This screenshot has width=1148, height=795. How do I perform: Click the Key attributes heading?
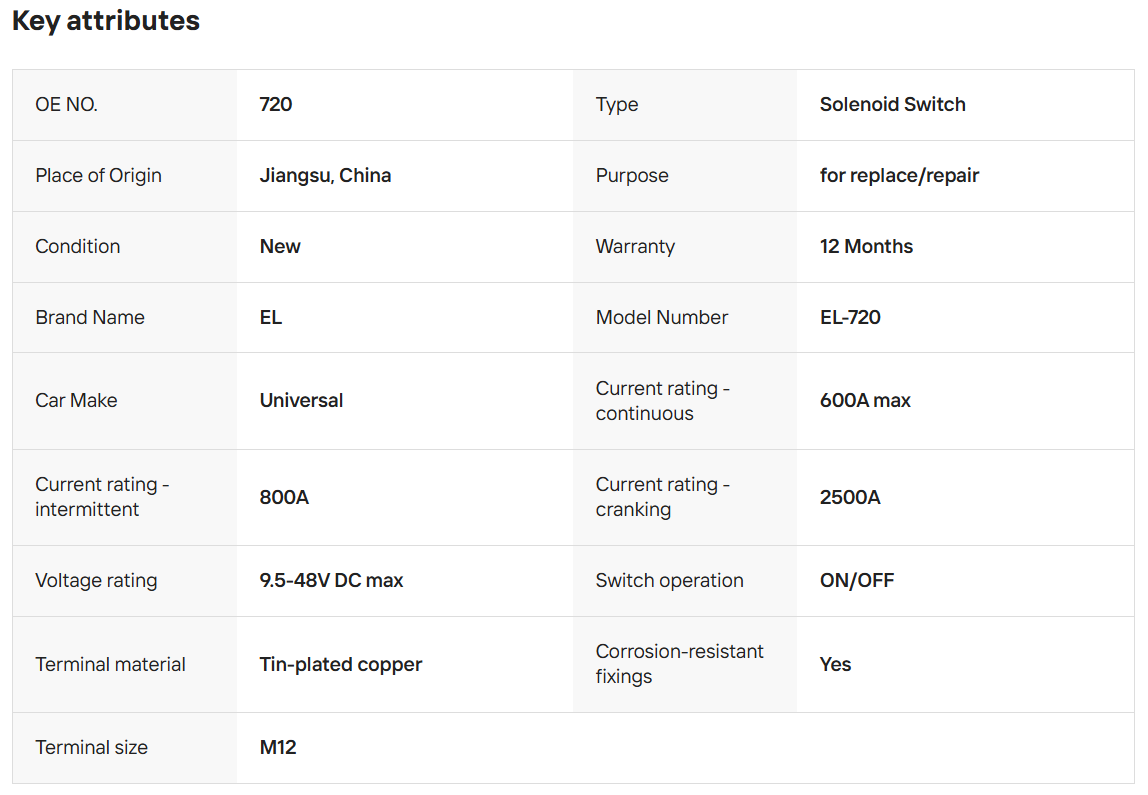pyautogui.click(x=106, y=21)
